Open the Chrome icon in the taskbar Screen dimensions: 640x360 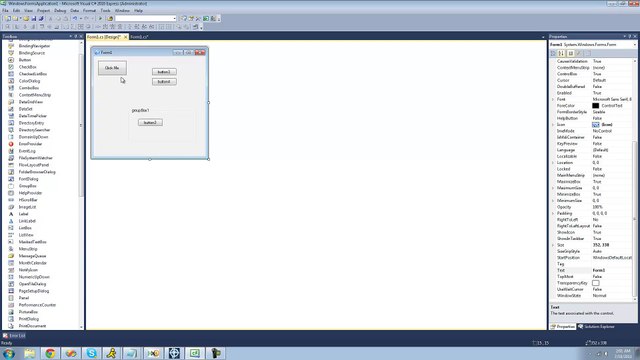point(50,353)
